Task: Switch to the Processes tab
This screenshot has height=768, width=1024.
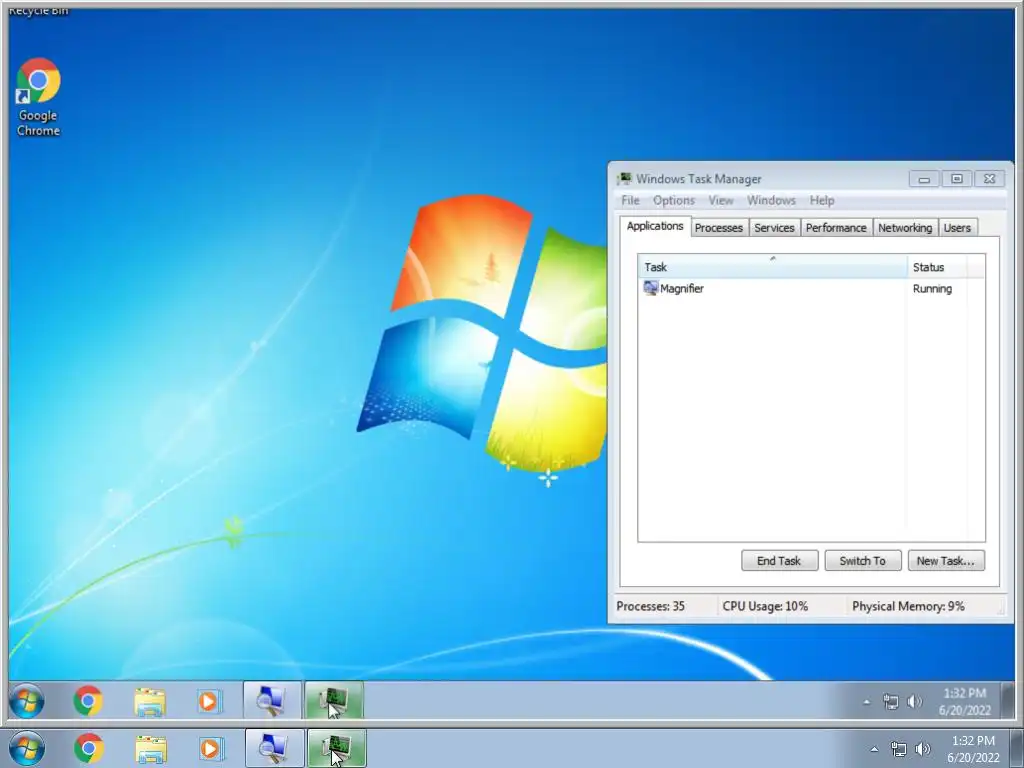Action: click(x=718, y=228)
